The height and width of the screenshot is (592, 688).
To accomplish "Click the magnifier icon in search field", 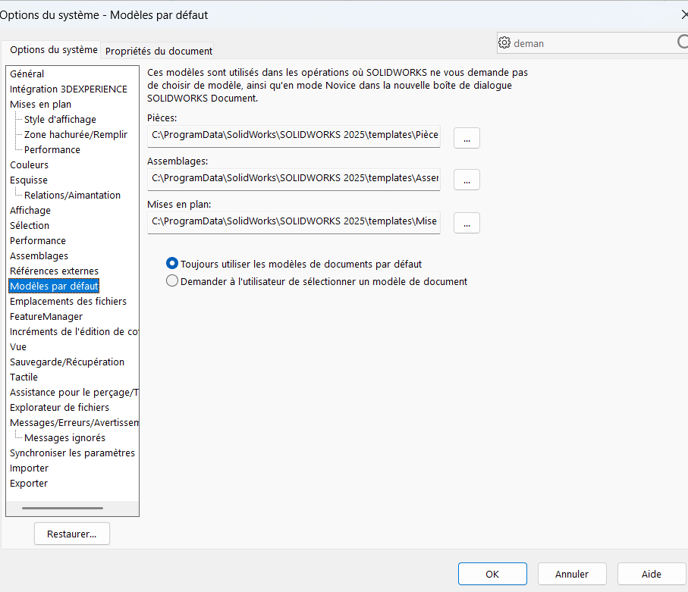I will point(682,42).
